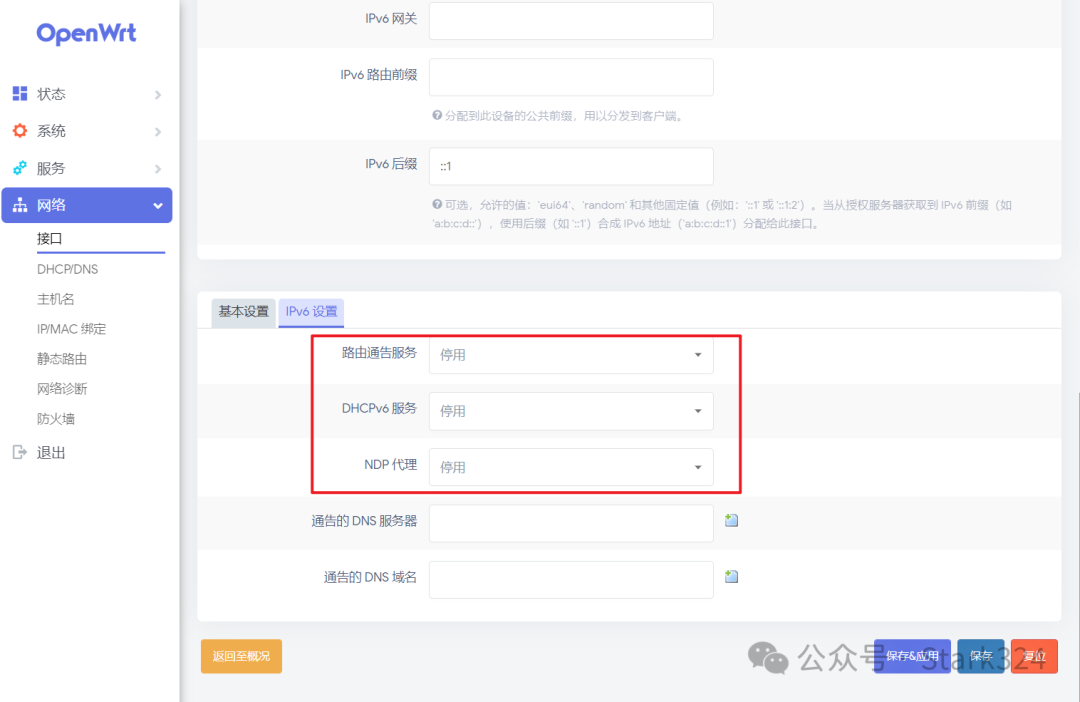The width and height of the screenshot is (1080, 702).
Task: Click the add icon next to 通告的 DNS 服务器
Action: pos(731,519)
